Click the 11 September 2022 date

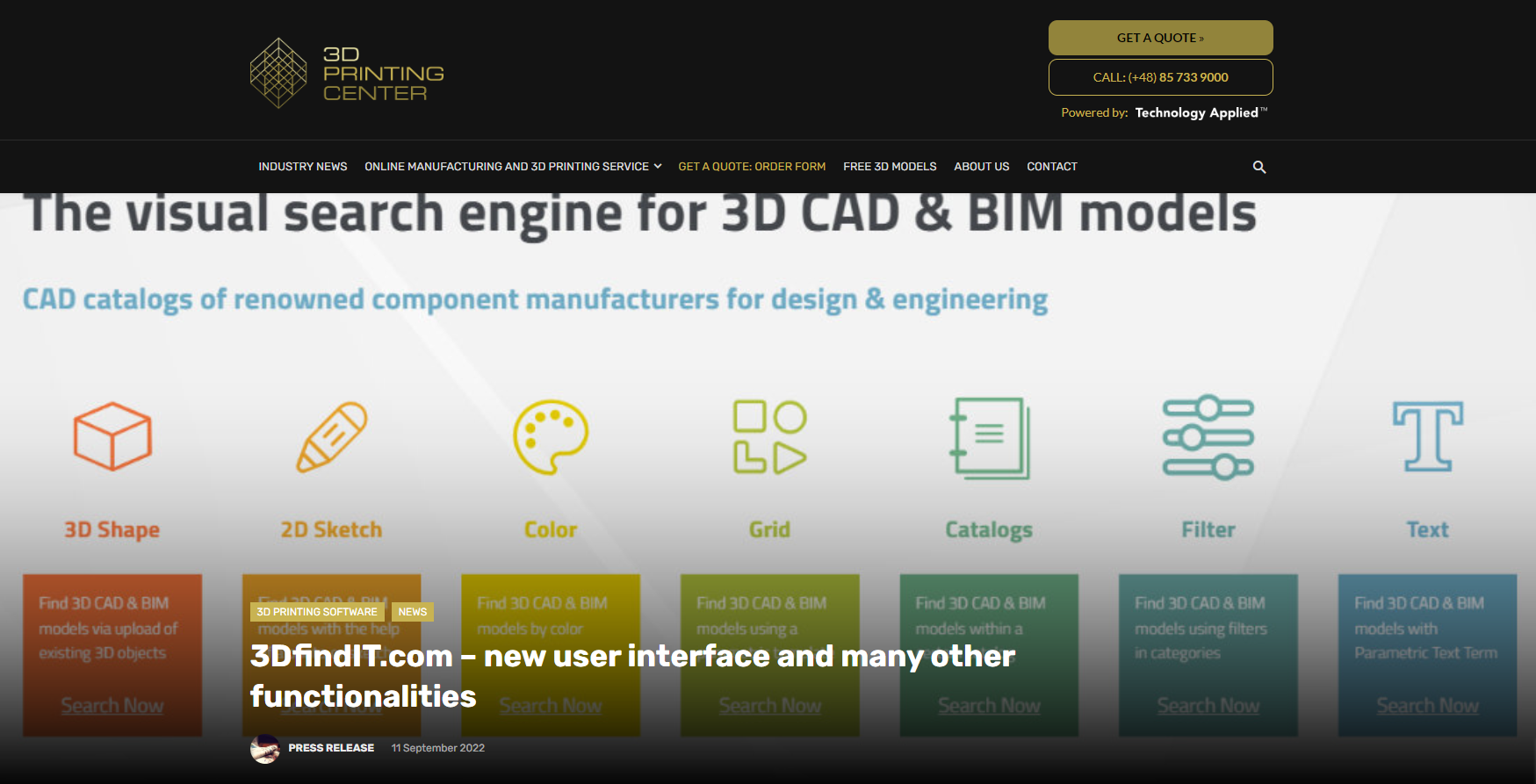438,748
